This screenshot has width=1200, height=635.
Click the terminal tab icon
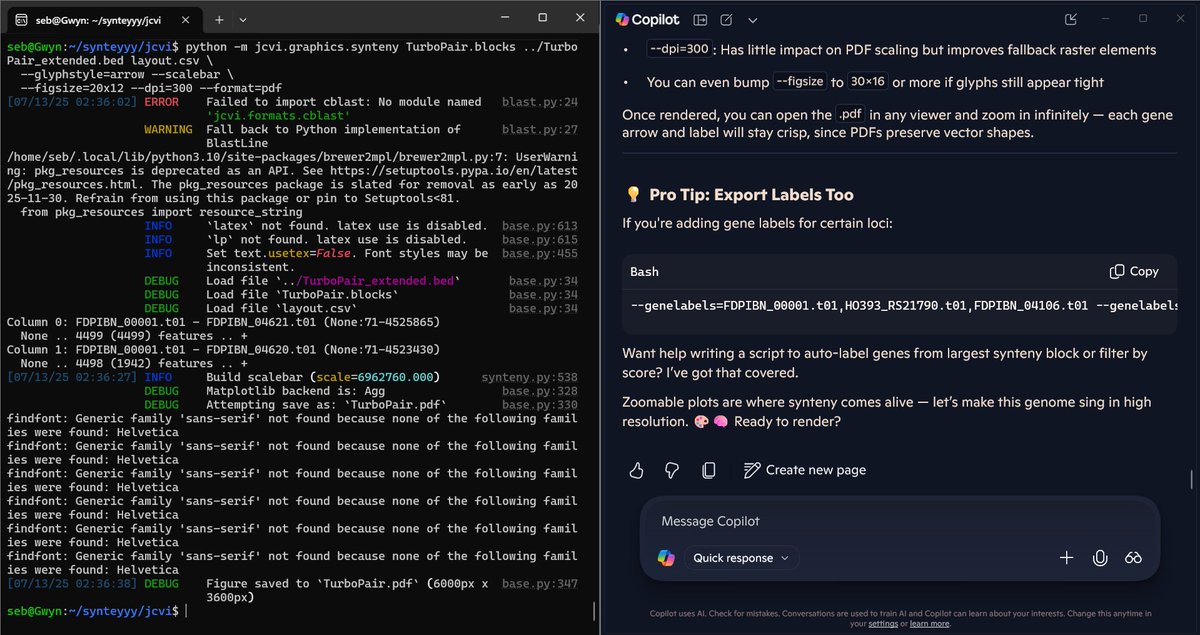pyautogui.click(x=21, y=19)
